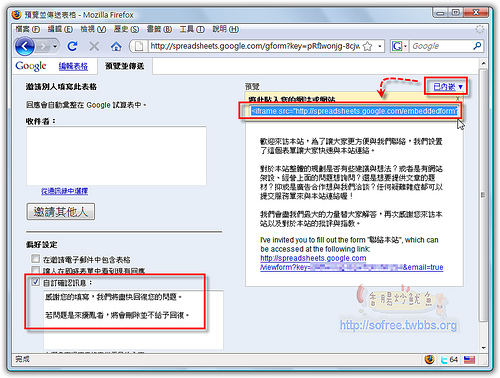Click the custom confirmation message text area
This screenshot has width=500, height=378.
(133, 320)
